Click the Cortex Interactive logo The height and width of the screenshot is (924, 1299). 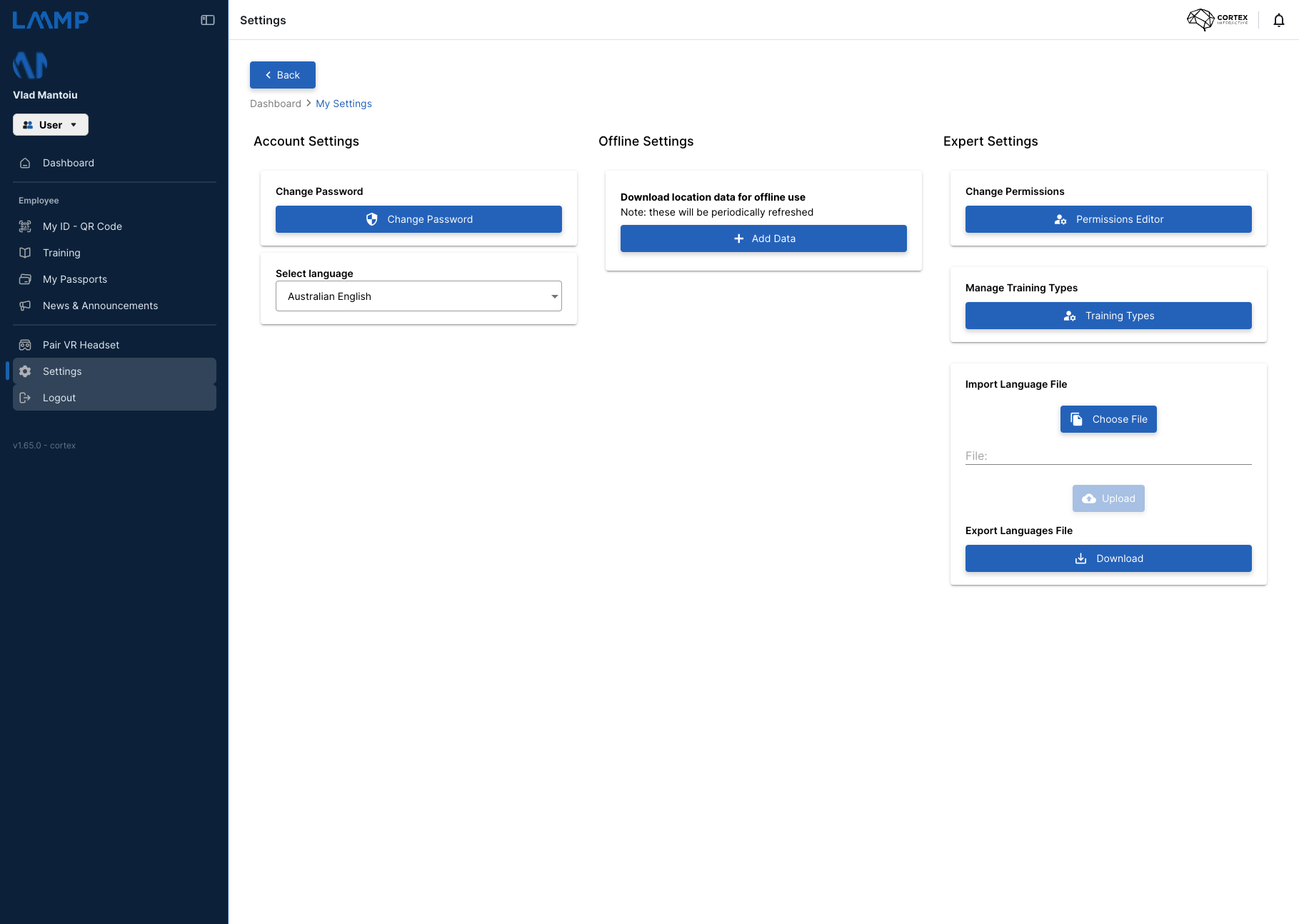click(x=1218, y=19)
